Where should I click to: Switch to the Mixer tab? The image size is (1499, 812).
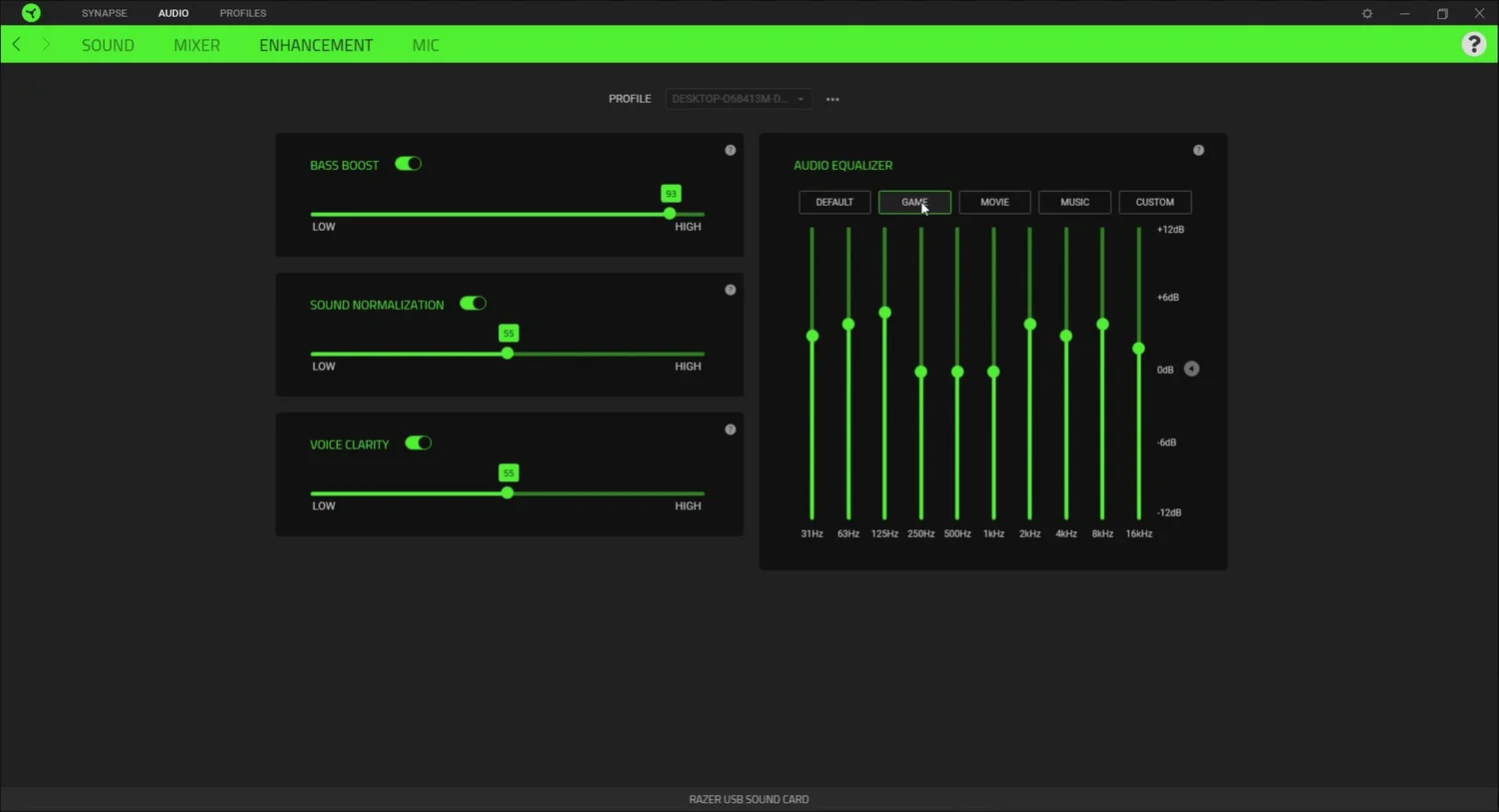point(197,45)
